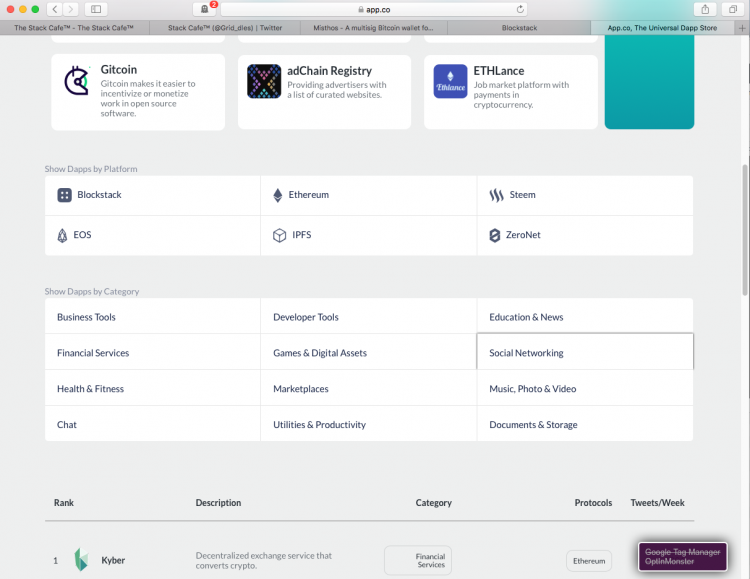Click Kyber's Financial Services category tag
750x579 pixels.
coord(418,560)
